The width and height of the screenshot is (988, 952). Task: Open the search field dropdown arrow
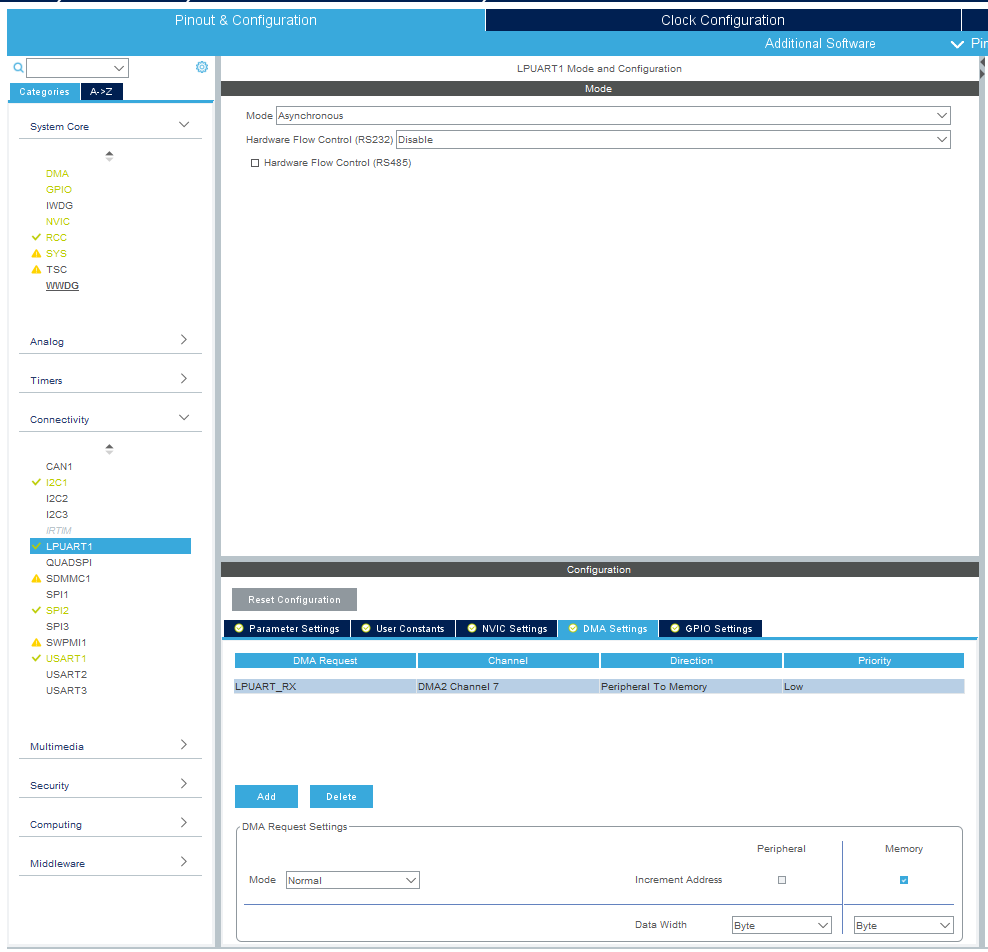point(118,67)
